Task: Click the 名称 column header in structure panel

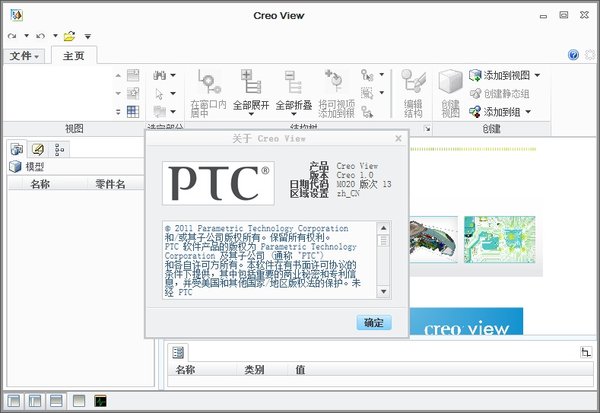Action: tap(40, 184)
